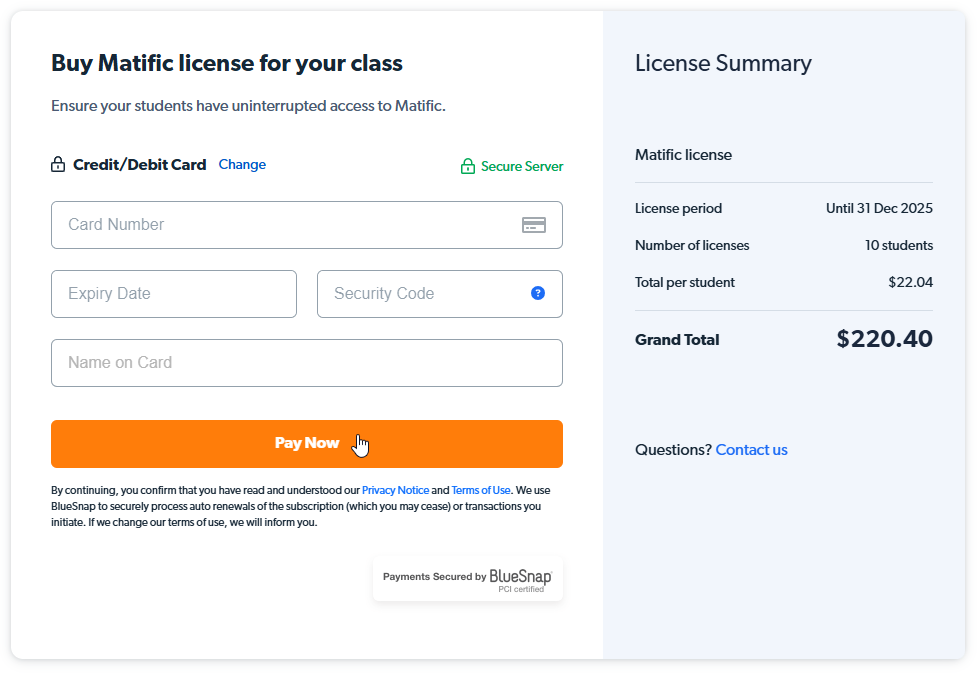Image resolution: width=980 pixels, height=674 pixels.
Task: Click the blue question mark help icon
Action: (x=538, y=293)
